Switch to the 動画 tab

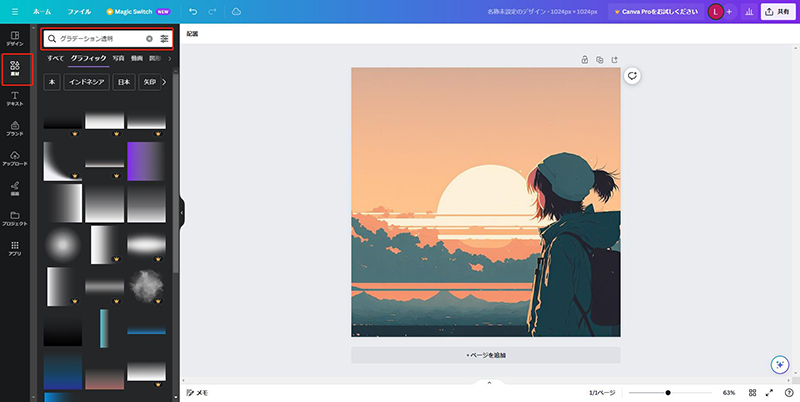point(137,58)
